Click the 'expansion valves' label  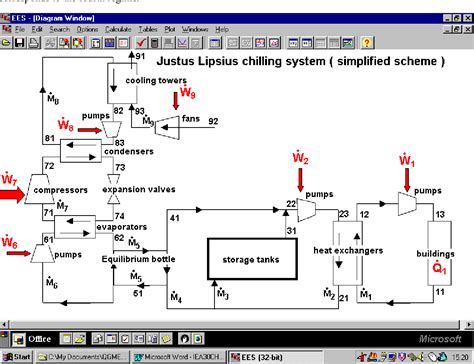(x=139, y=189)
